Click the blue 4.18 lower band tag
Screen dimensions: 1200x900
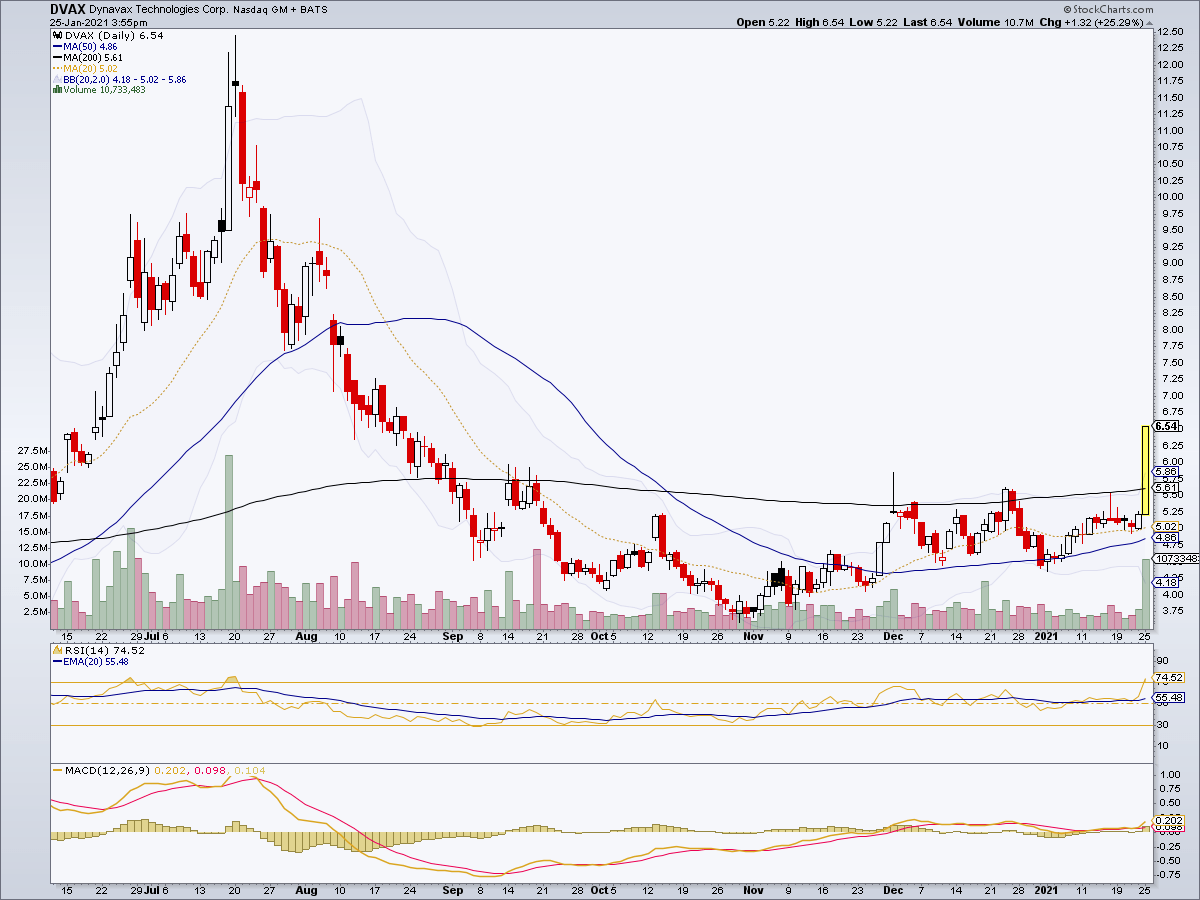click(x=1165, y=583)
